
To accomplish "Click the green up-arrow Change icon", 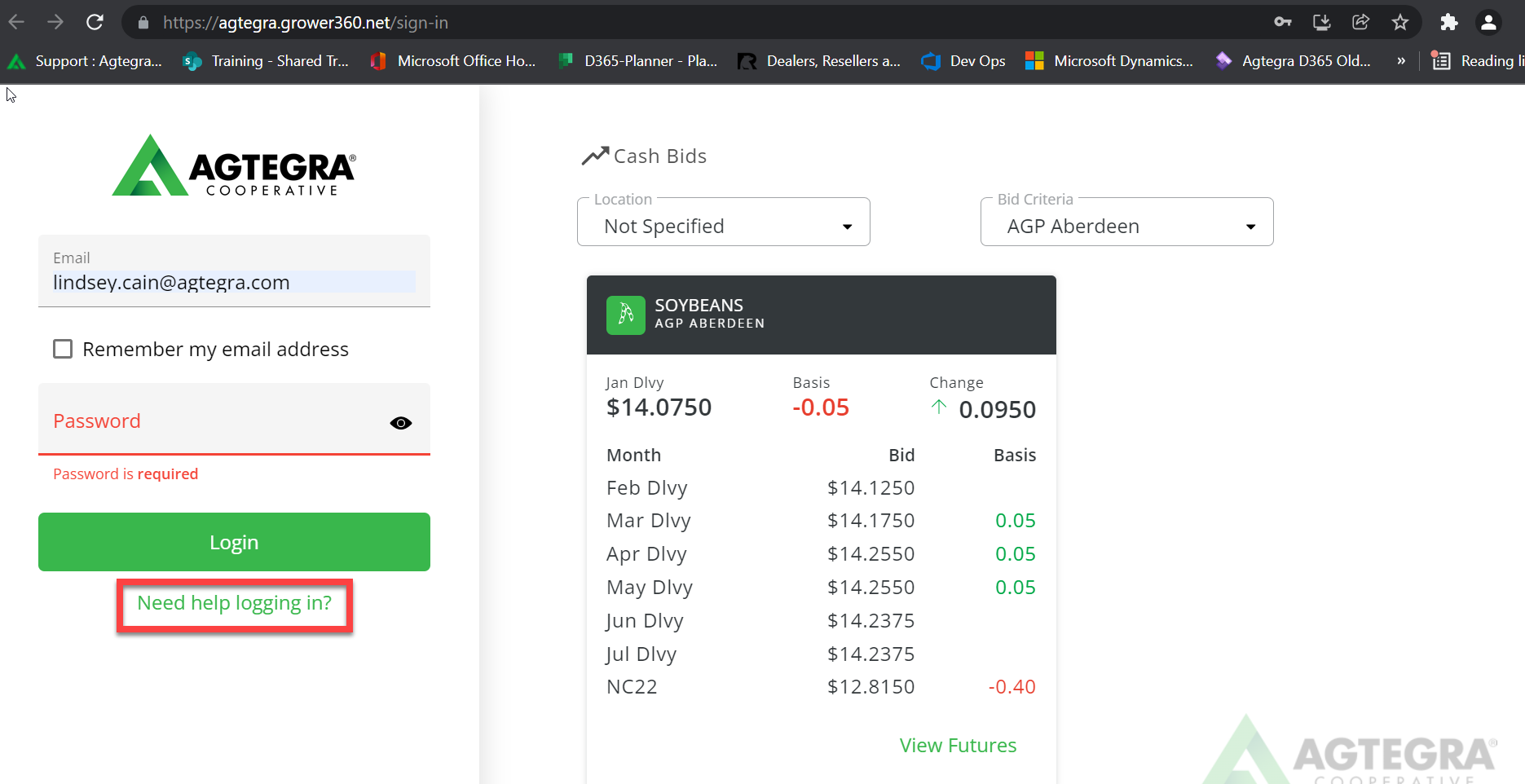I will point(939,407).
